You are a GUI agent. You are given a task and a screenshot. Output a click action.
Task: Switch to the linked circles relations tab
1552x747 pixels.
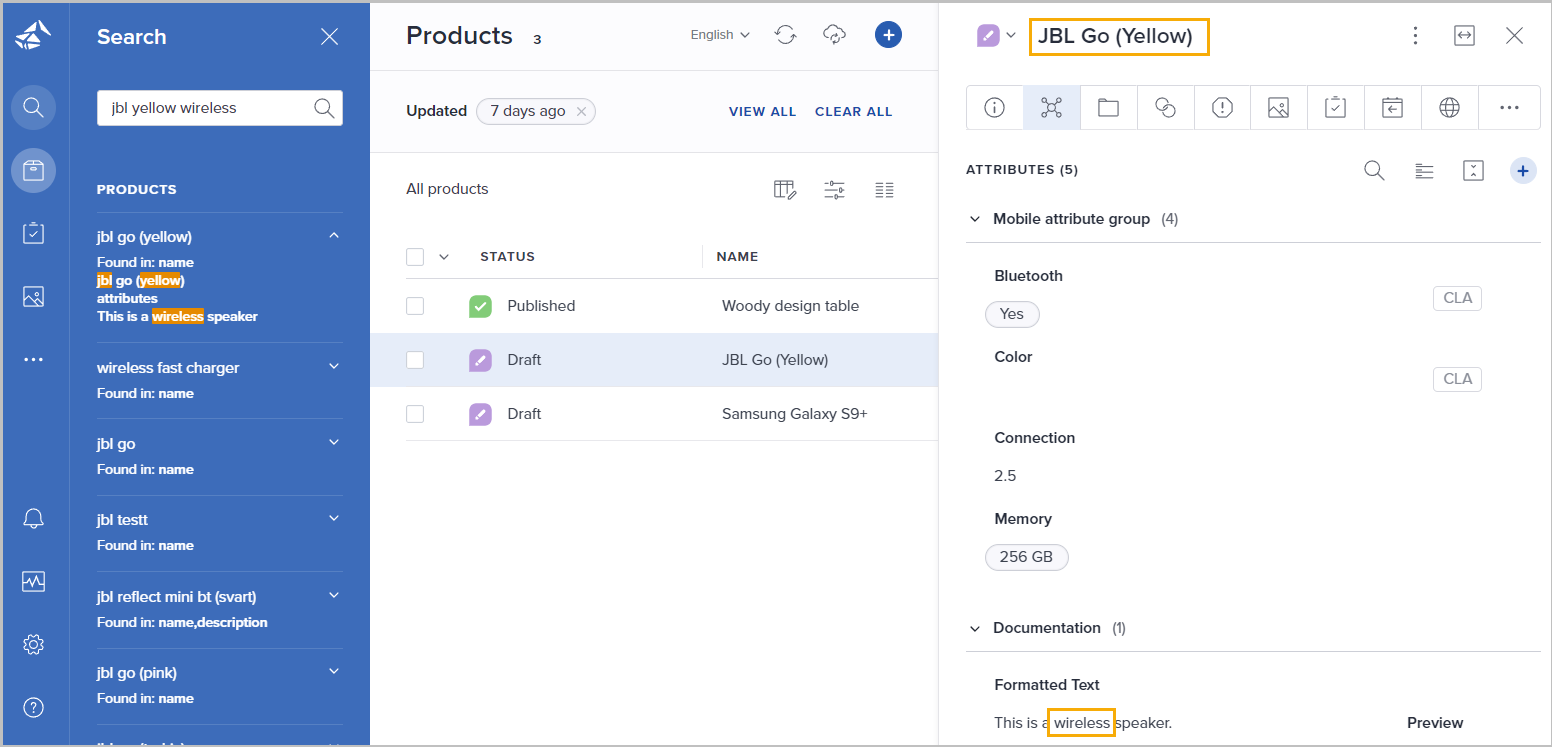pyautogui.click(x=1165, y=108)
